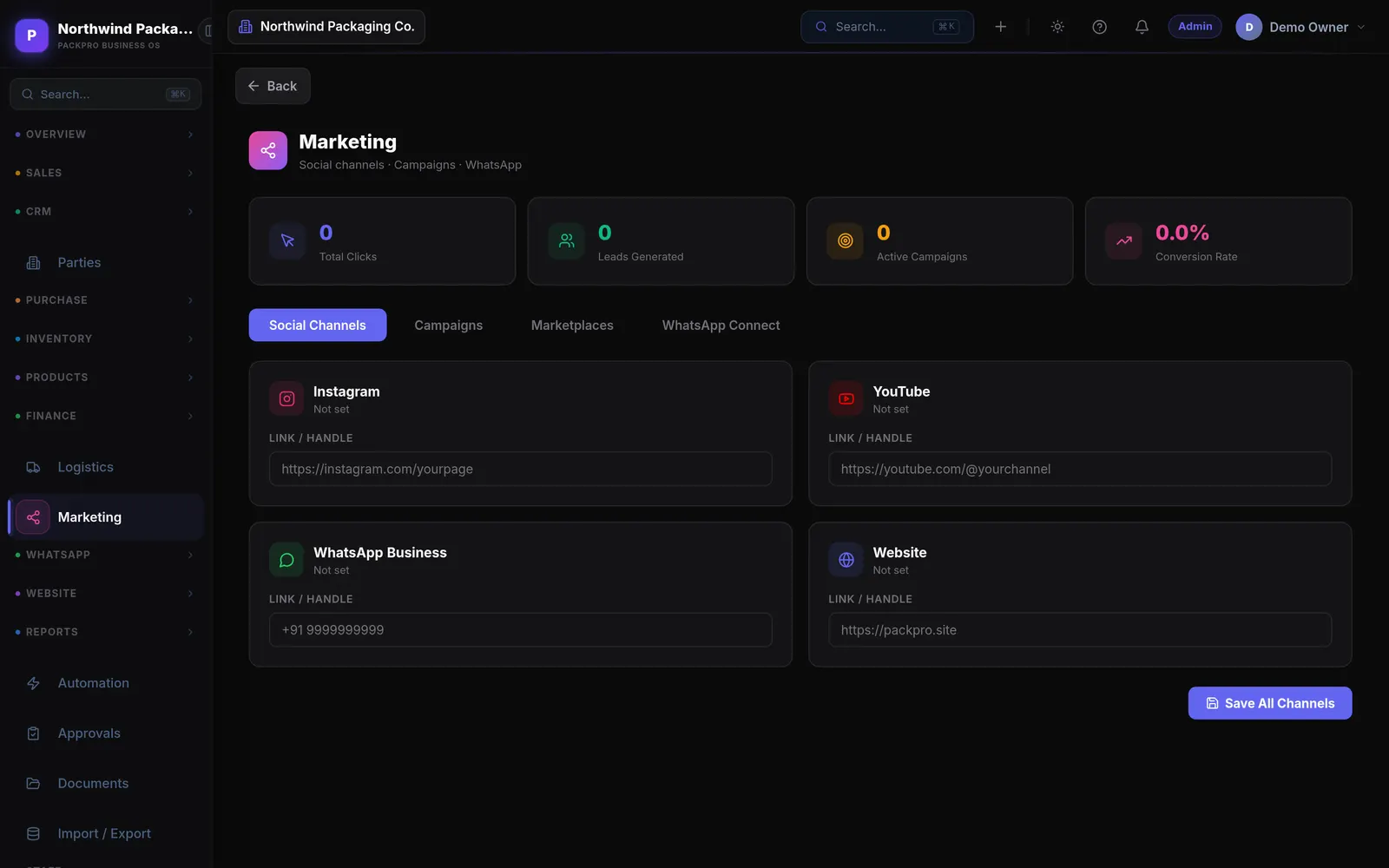Click the Admin role badge
1389x868 pixels.
(x=1195, y=27)
